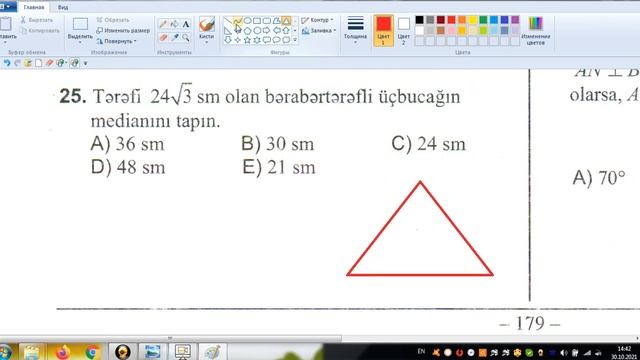640x360 pixels.
Task: Choose the Left arrow shape
Action: (x=277, y=31)
